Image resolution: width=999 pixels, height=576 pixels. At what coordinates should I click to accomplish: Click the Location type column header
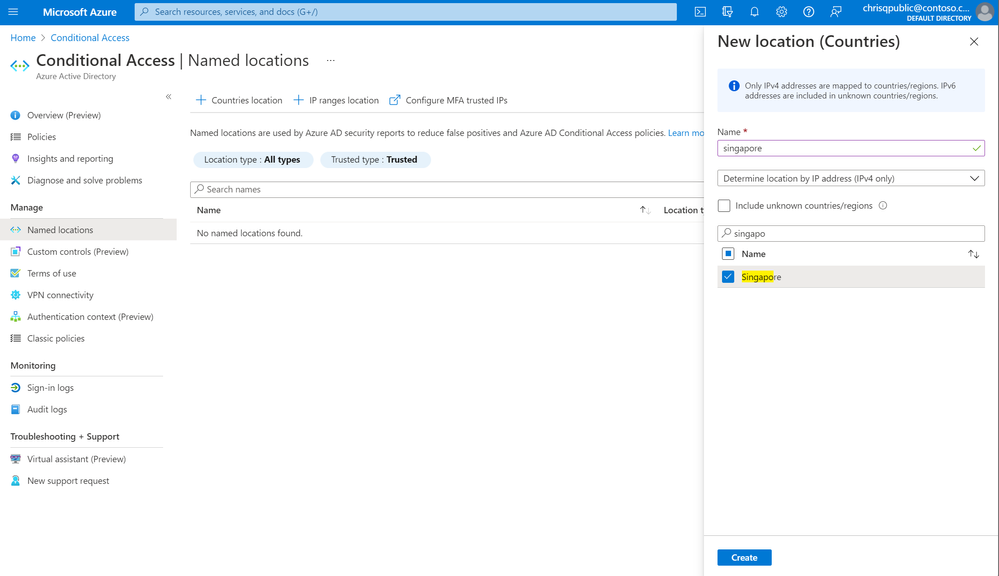(x=683, y=210)
